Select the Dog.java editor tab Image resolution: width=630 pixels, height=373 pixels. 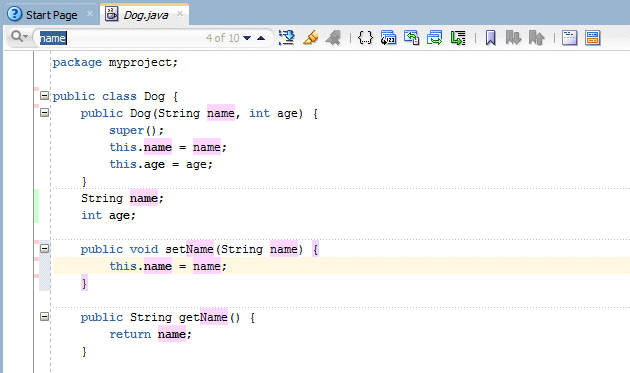[x=145, y=15]
